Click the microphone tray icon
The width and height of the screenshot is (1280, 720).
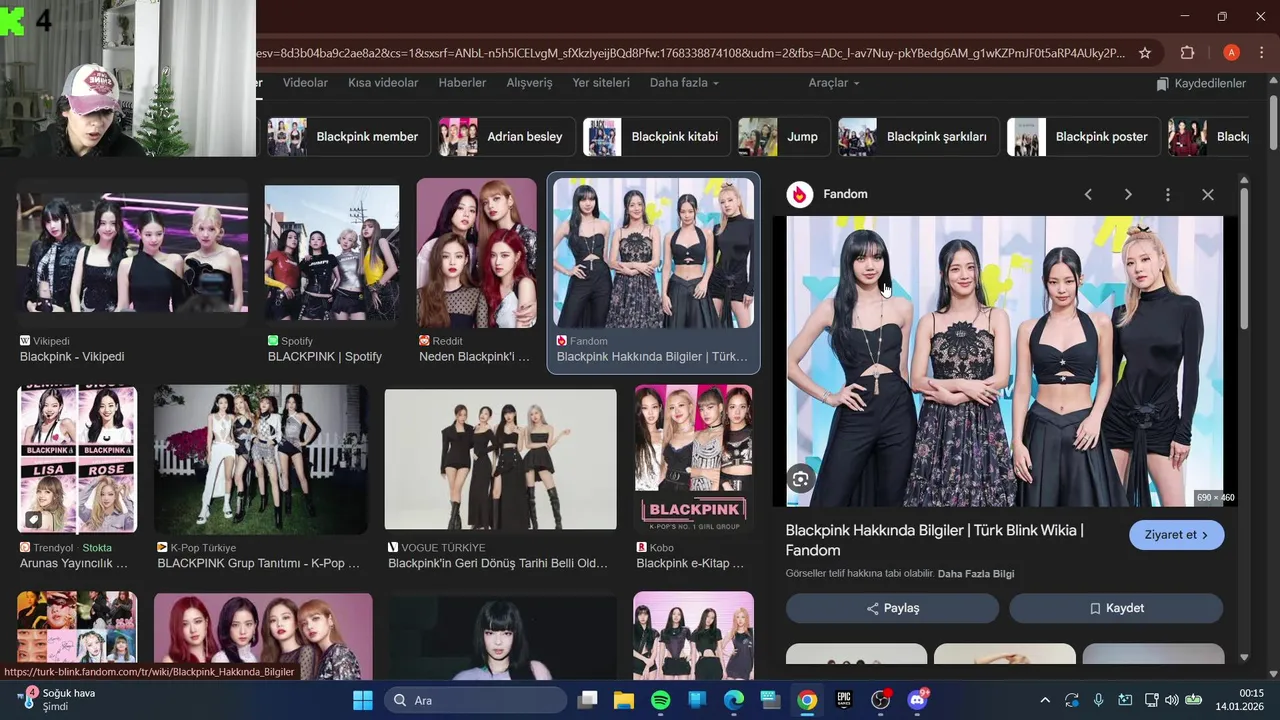[1098, 700]
